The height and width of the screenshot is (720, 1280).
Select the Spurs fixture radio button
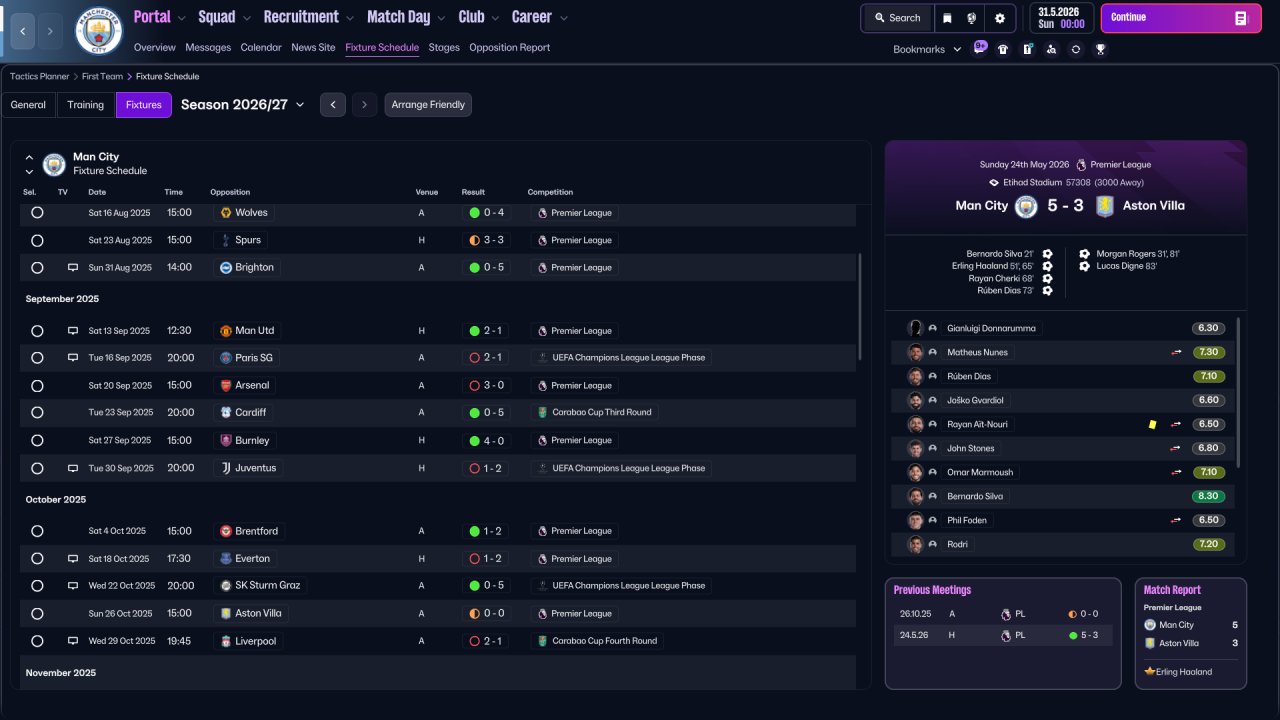[x=37, y=240]
